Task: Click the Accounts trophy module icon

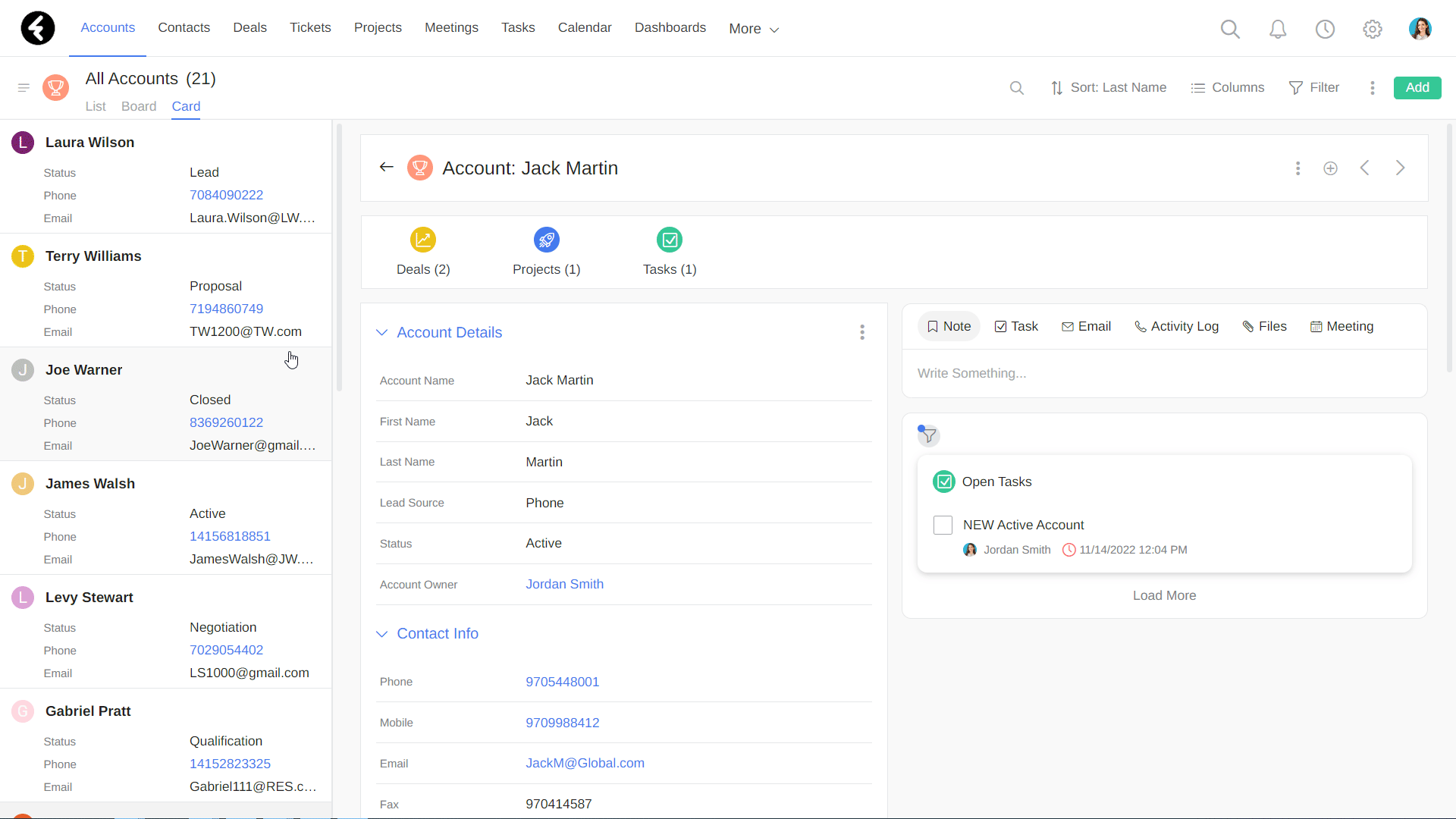Action: [55, 88]
